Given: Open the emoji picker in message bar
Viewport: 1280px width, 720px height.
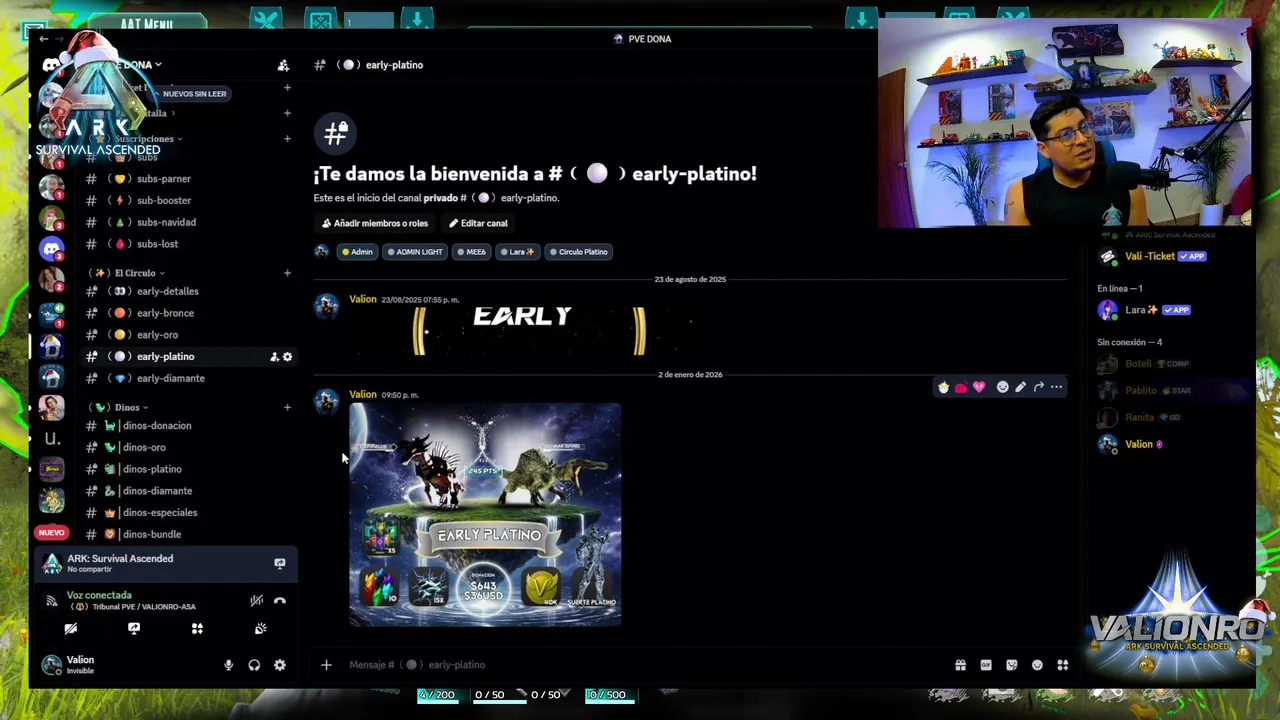Looking at the screenshot, I should tap(1037, 665).
